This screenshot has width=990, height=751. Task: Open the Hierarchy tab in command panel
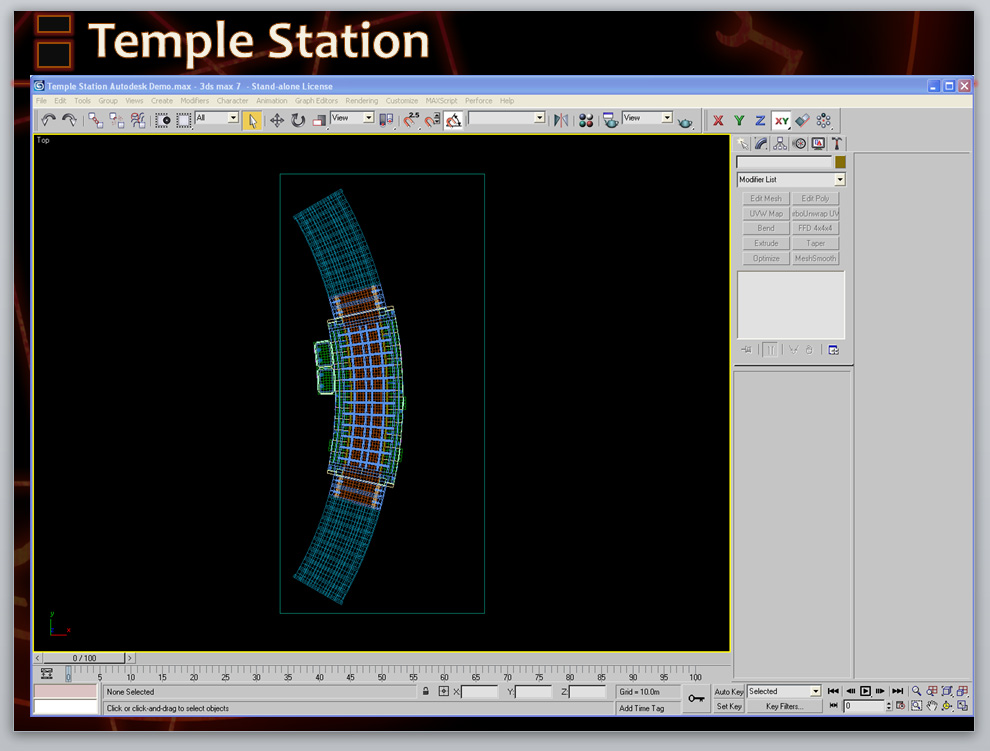click(780, 144)
